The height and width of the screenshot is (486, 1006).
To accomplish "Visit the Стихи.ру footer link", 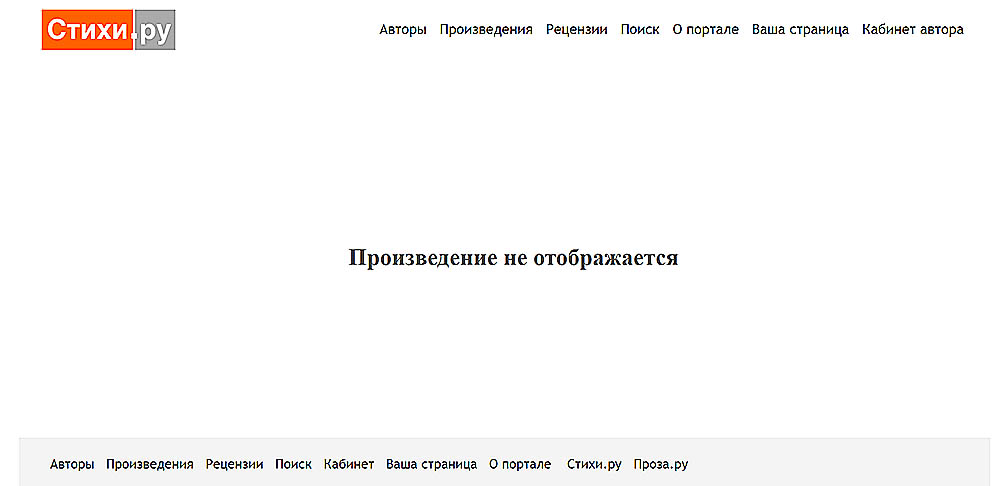I will pyautogui.click(x=594, y=464).
